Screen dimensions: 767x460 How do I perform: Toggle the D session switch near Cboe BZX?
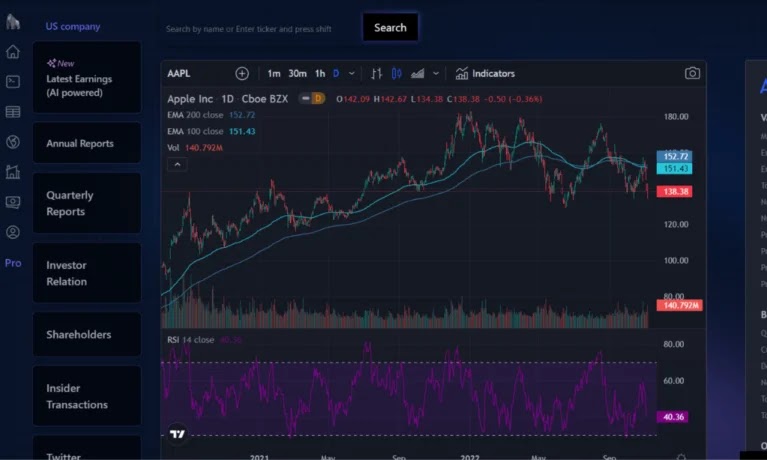312,98
